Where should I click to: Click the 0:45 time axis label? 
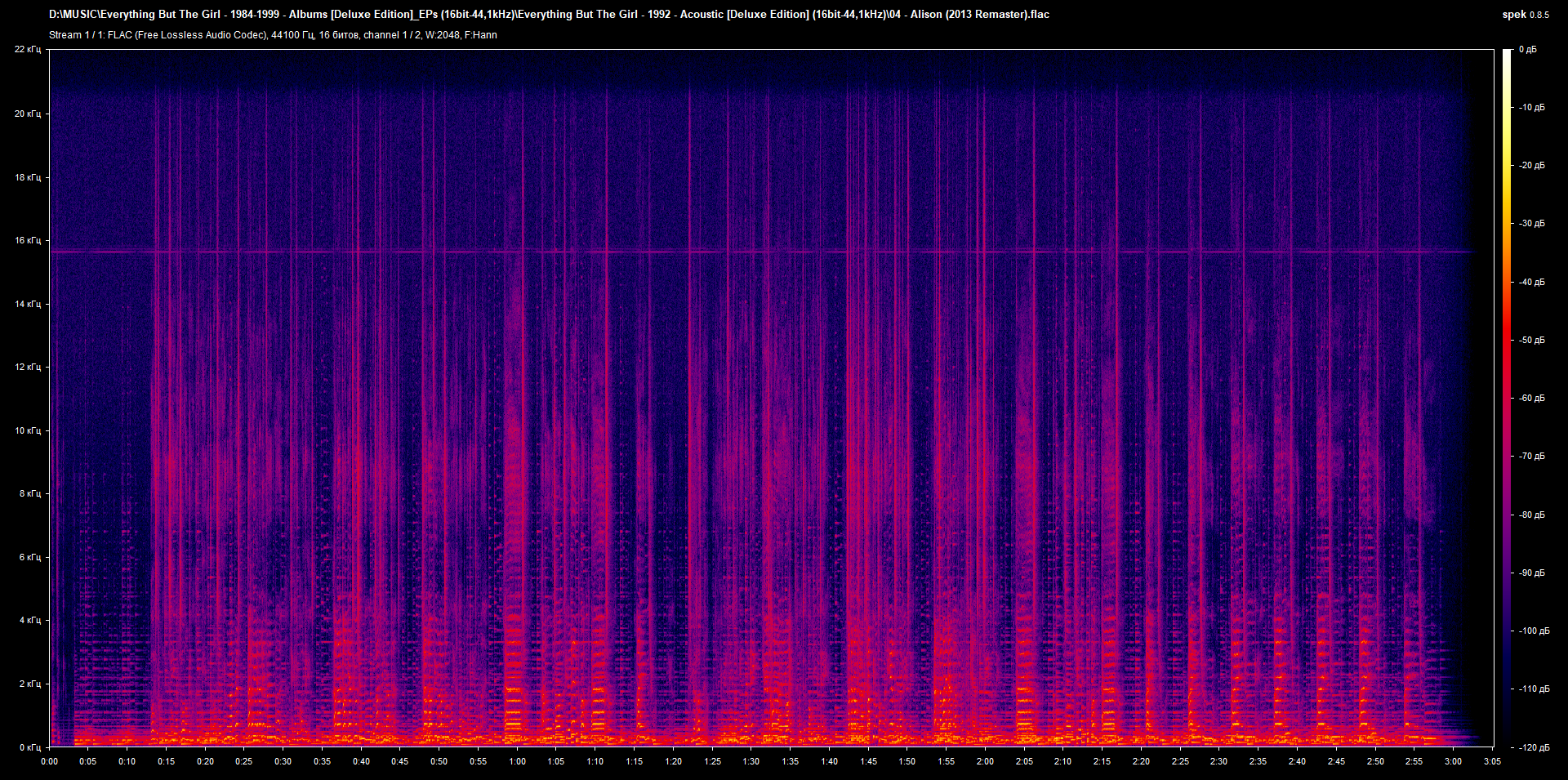pyautogui.click(x=400, y=761)
